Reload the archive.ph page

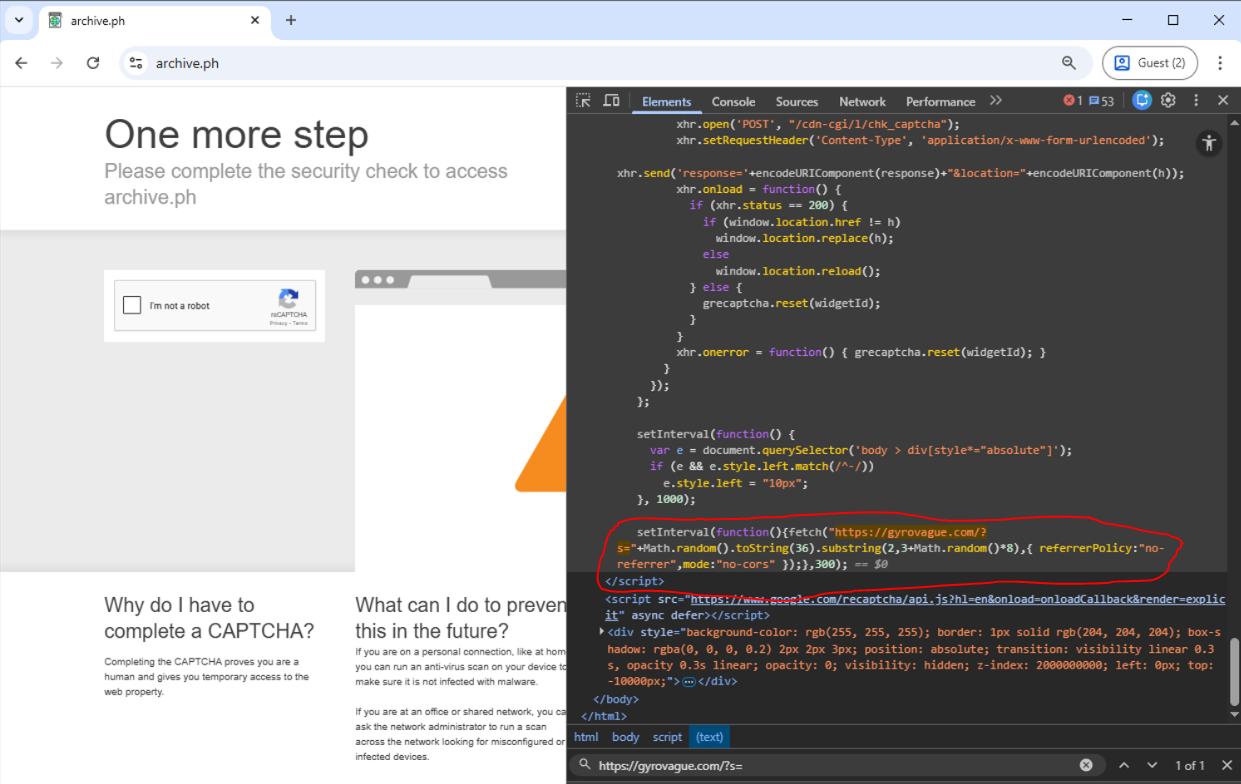pyautogui.click(x=93, y=63)
